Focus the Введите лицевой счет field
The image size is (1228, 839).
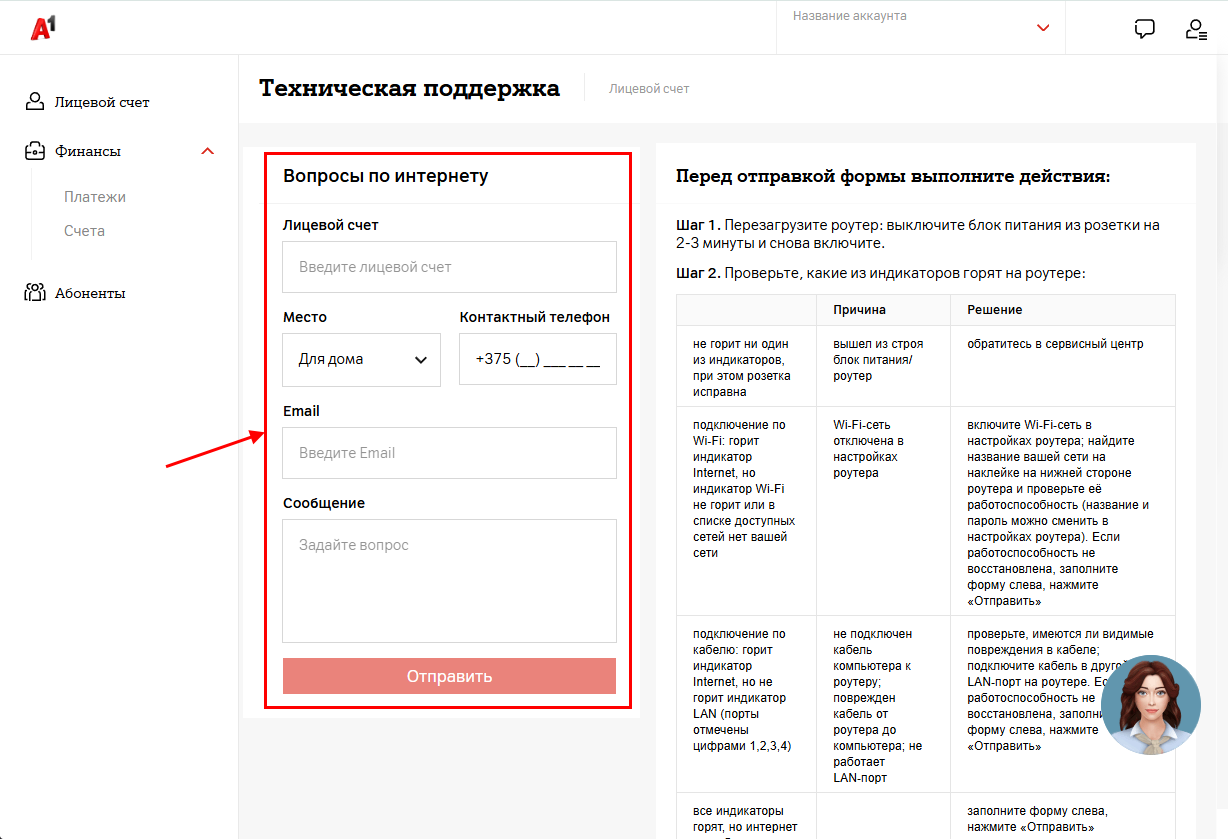tap(449, 267)
